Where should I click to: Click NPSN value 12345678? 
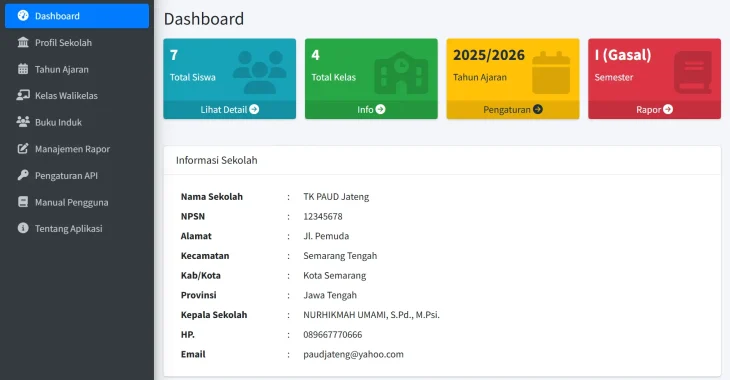[323, 216]
